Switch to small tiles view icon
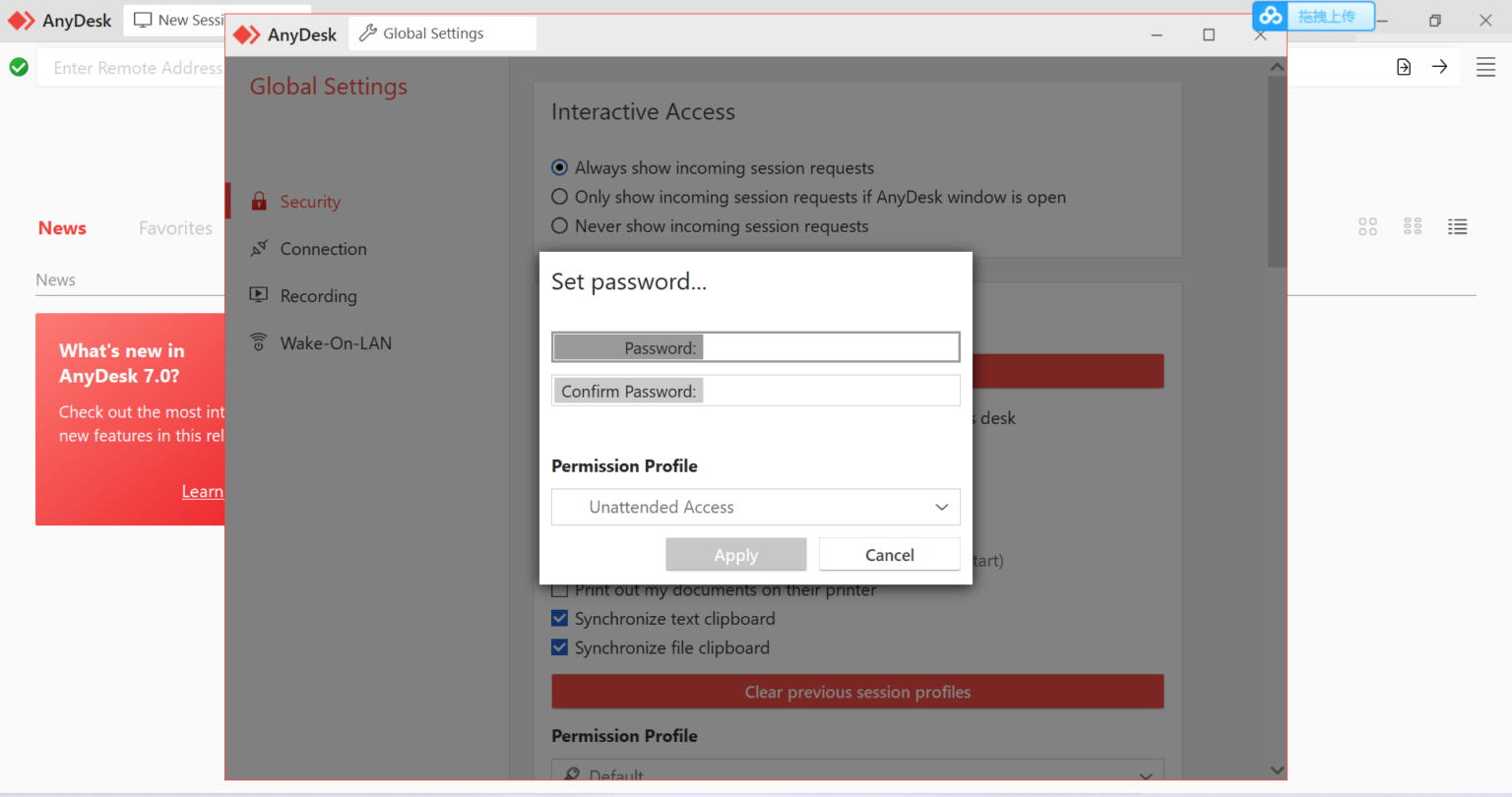The height and width of the screenshot is (797, 1512). point(1413,226)
